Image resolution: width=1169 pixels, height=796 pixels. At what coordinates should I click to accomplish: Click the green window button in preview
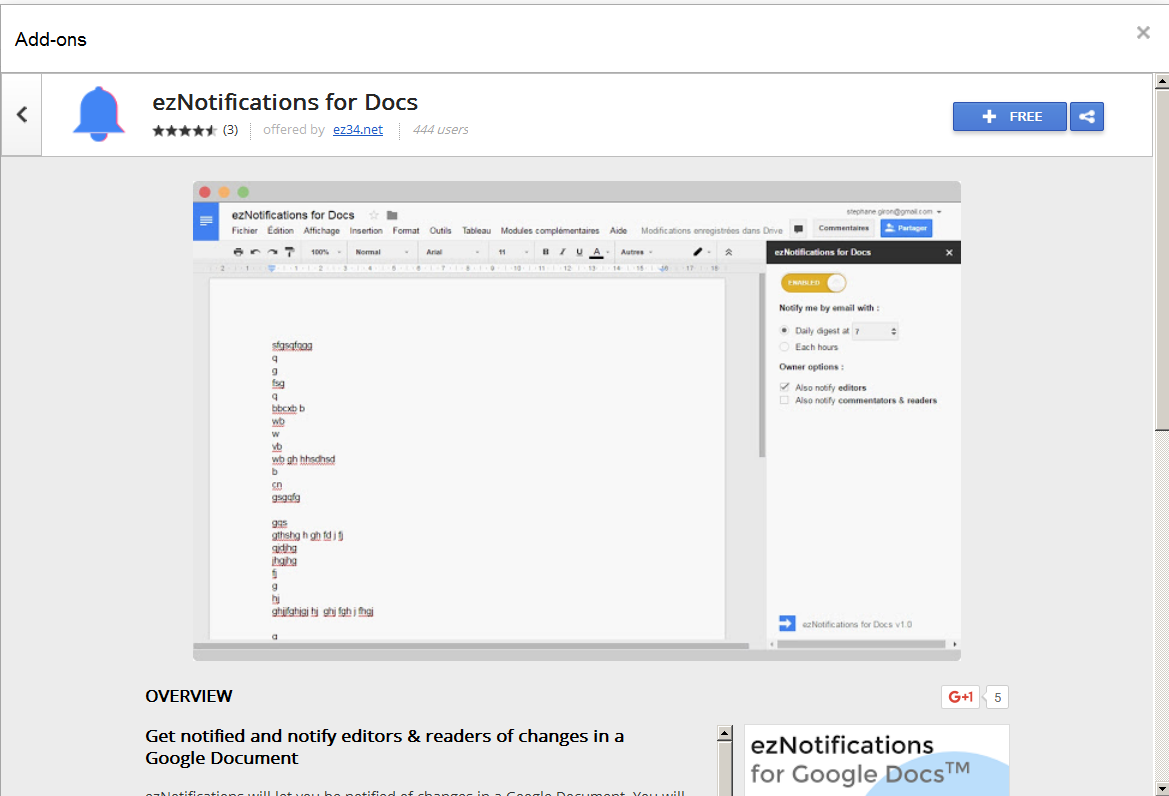[243, 192]
